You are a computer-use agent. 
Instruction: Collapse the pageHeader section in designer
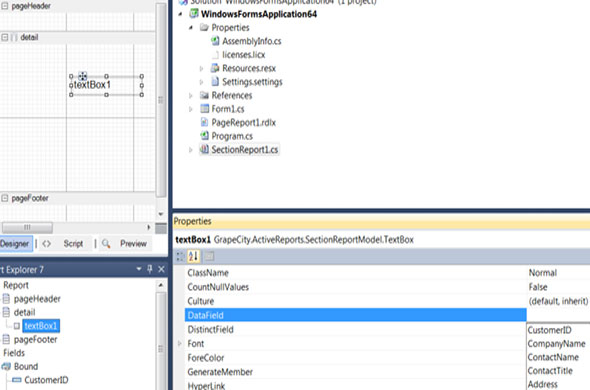(x=5, y=6)
